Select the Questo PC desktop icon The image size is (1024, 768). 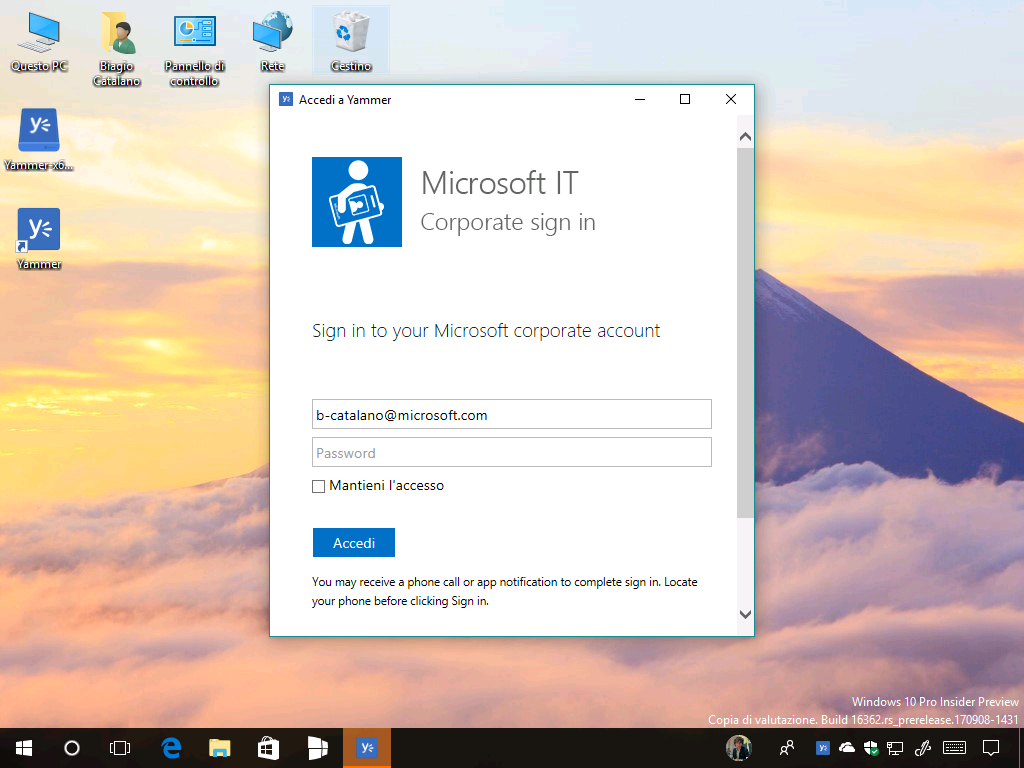(39, 42)
